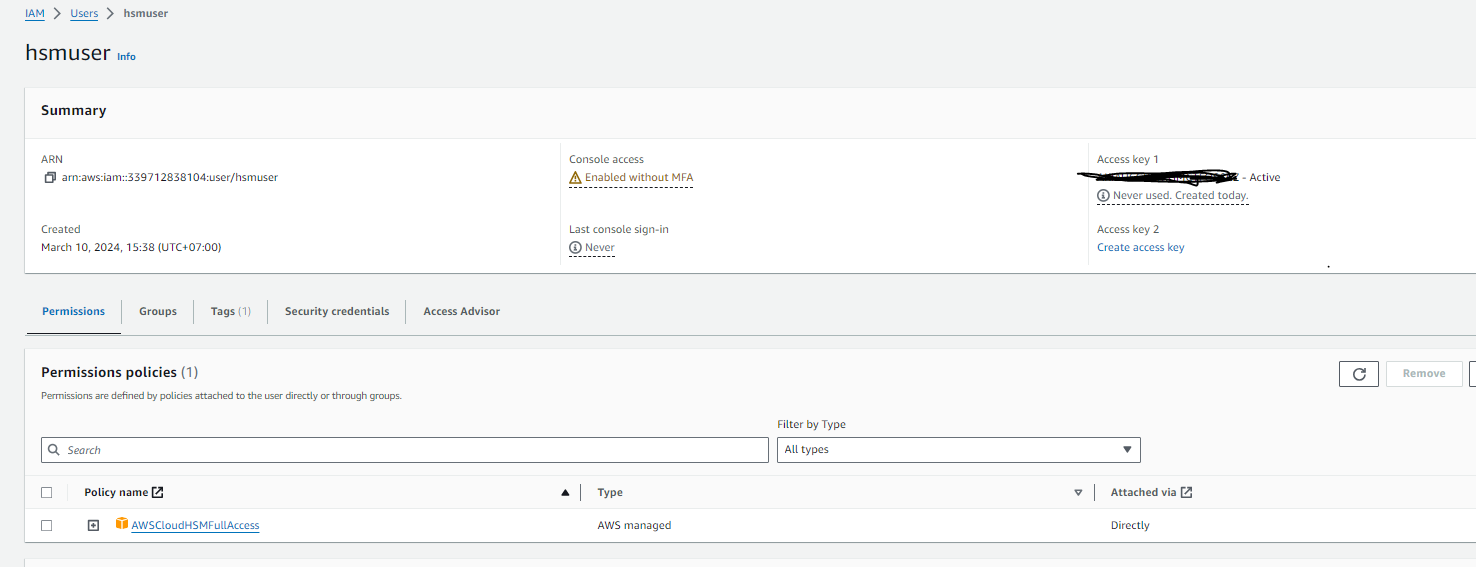Select the AWSCloudHSMFullAccess row checkbox

point(47,525)
